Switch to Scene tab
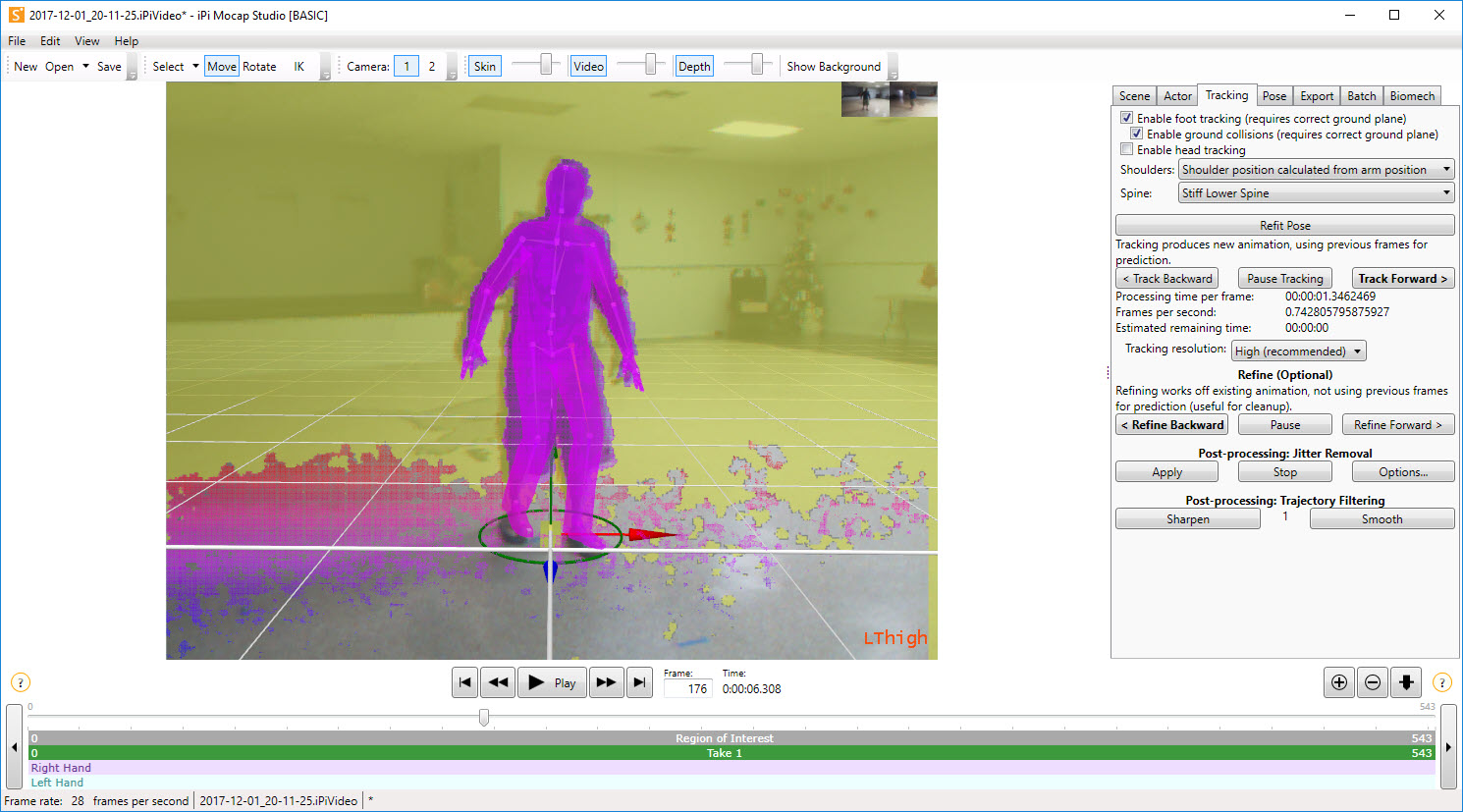 click(1134, 95)
